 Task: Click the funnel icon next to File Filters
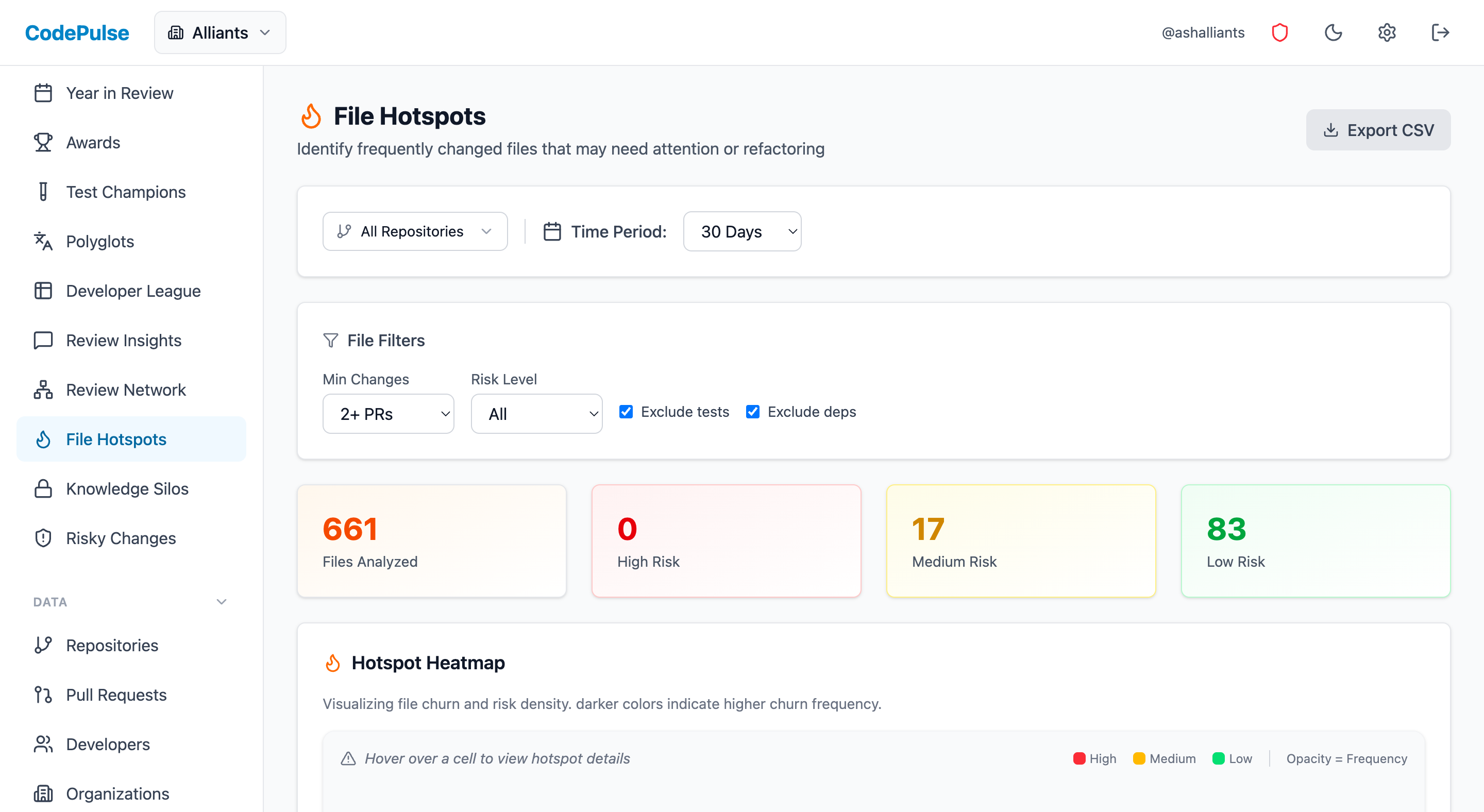331,341
